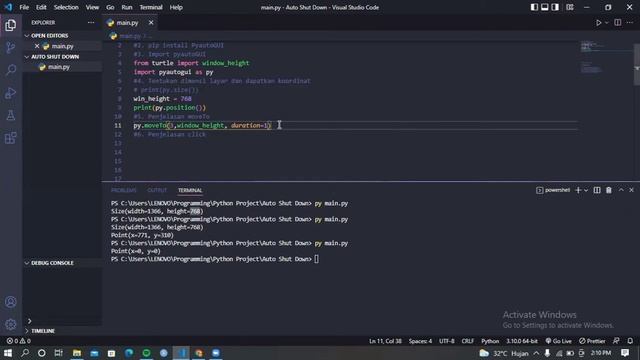
Task: Open the Terminal menu
Action: click(151, 7)
